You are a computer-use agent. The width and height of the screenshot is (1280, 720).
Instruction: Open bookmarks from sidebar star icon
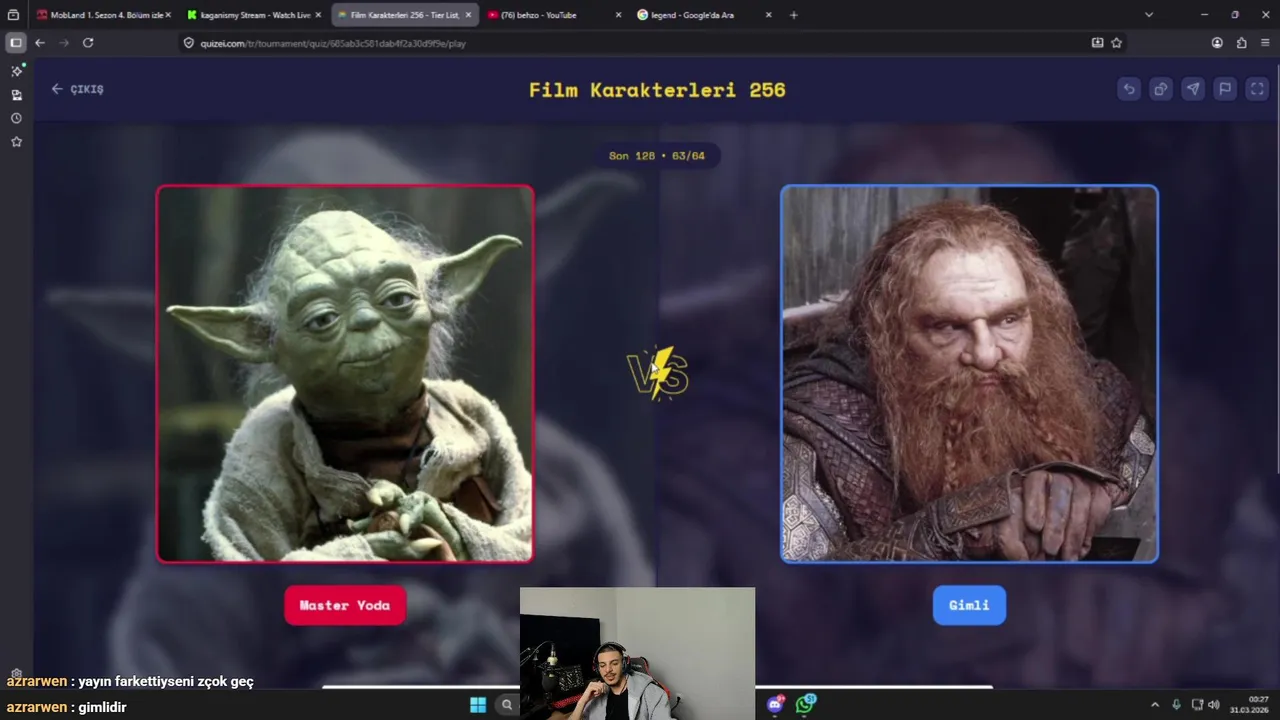pos(16,142)
